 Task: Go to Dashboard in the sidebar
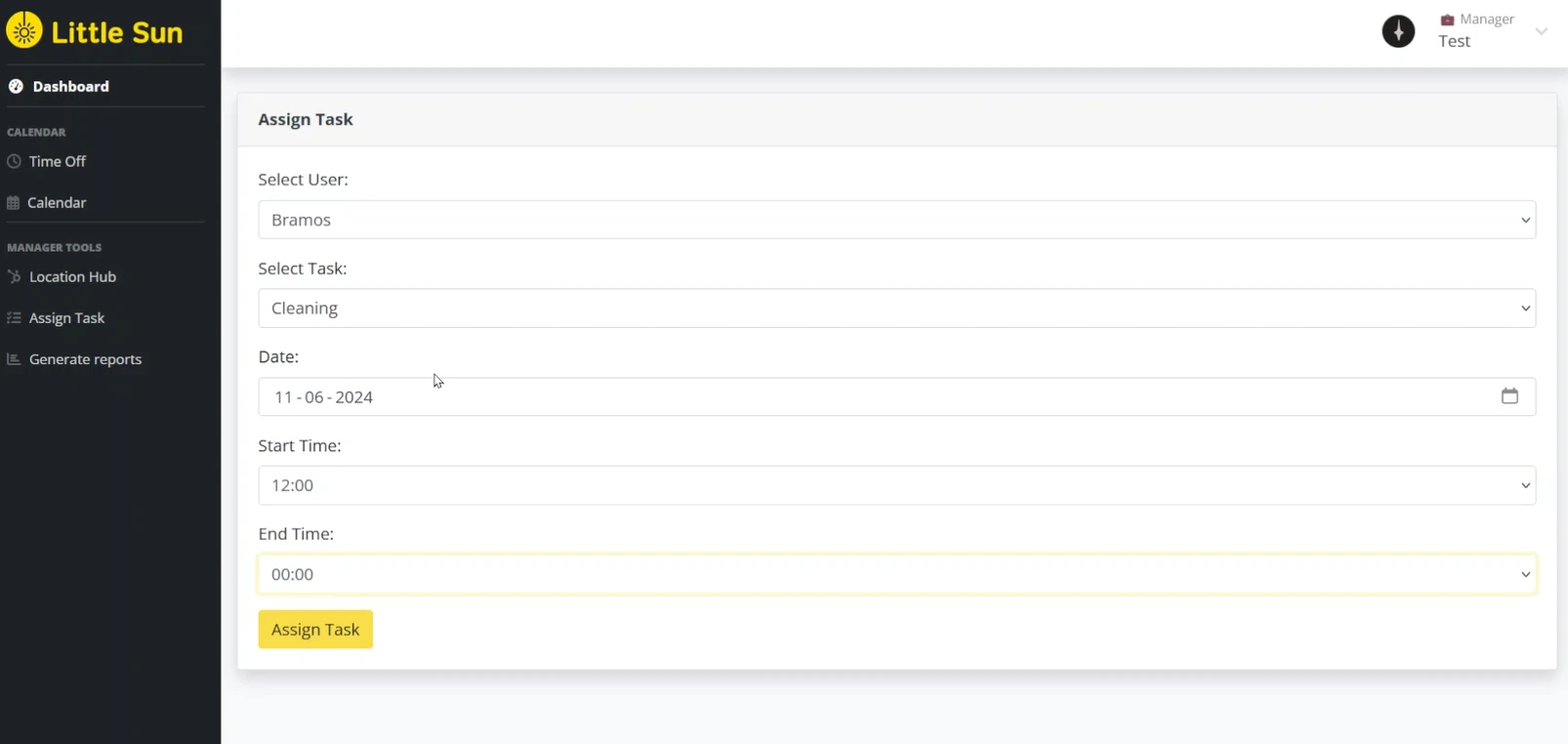[70, 87]
